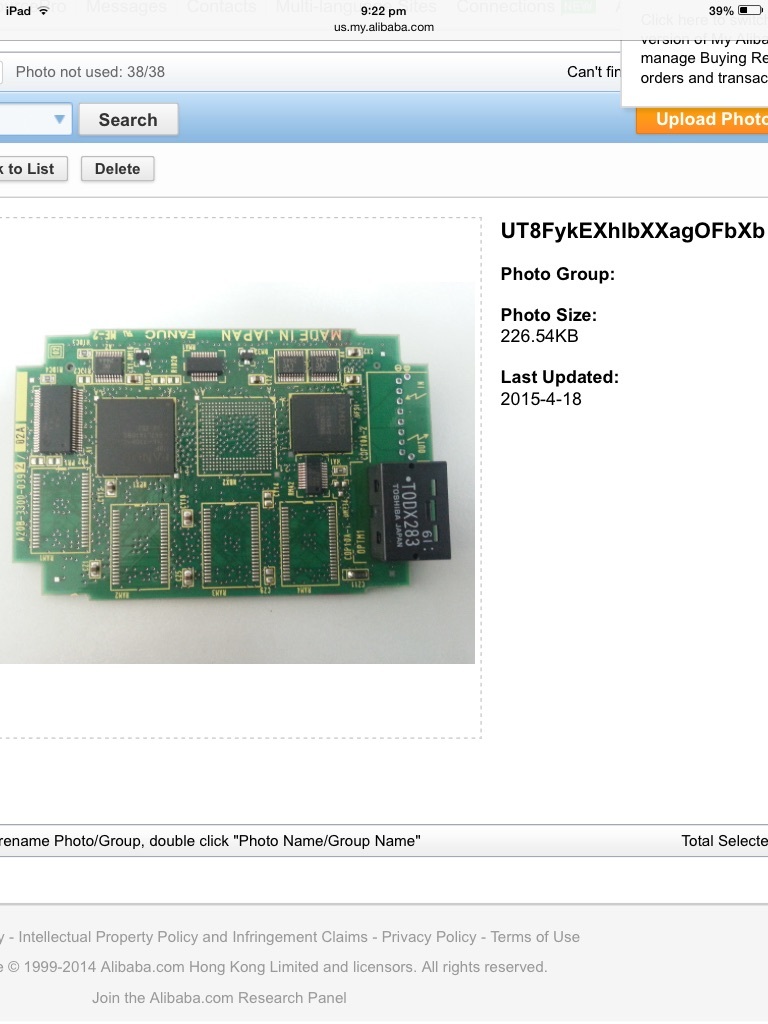Select the photo size value 226.54KB
Viewport: 768px width, 1024px height.
coord(539,336)
